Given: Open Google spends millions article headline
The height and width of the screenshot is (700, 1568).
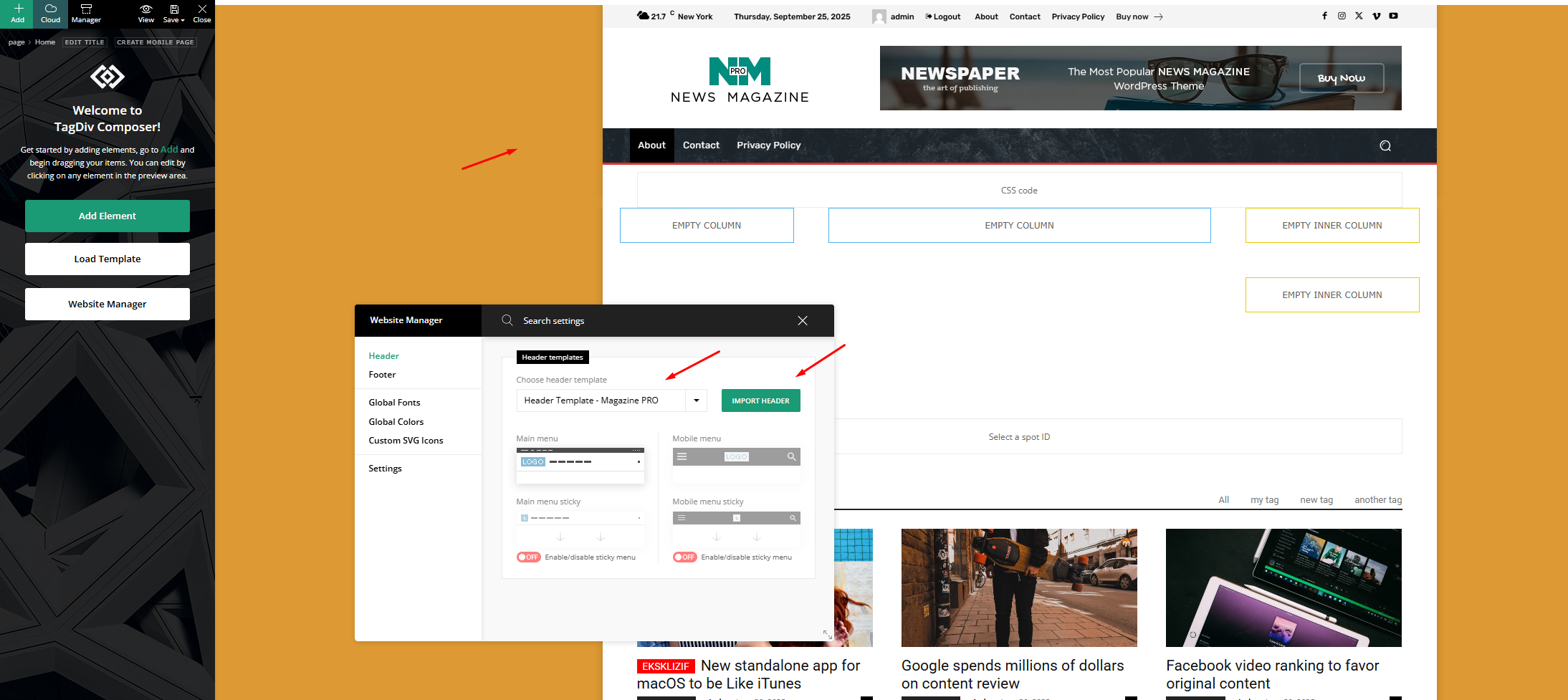Looking at the screenshot, I should tap(1013, 674).
